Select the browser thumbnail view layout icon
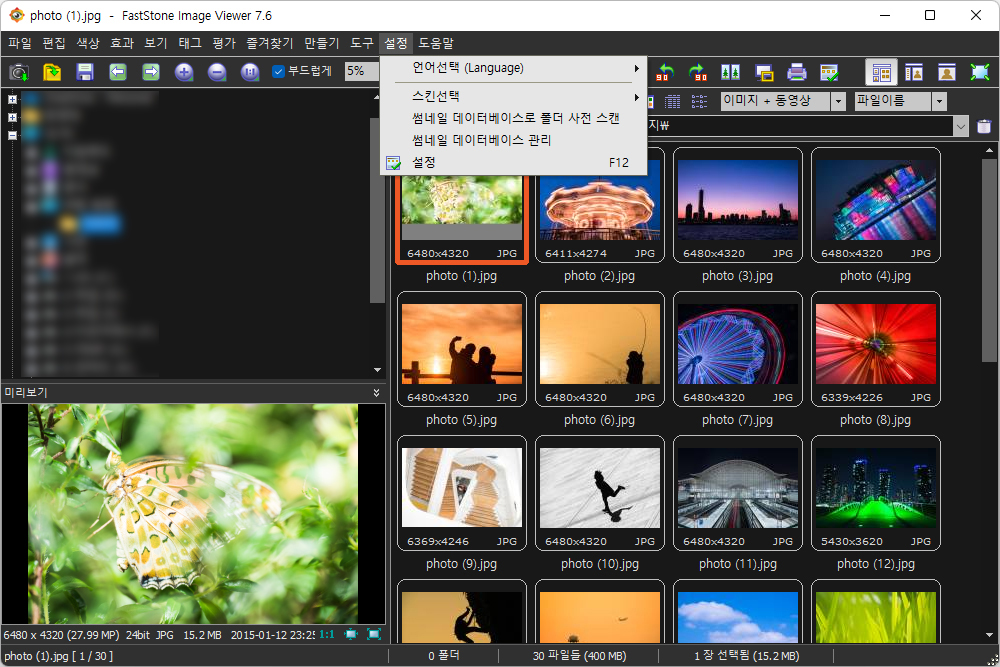This screenshot has height=667, width=1000. 881,72
